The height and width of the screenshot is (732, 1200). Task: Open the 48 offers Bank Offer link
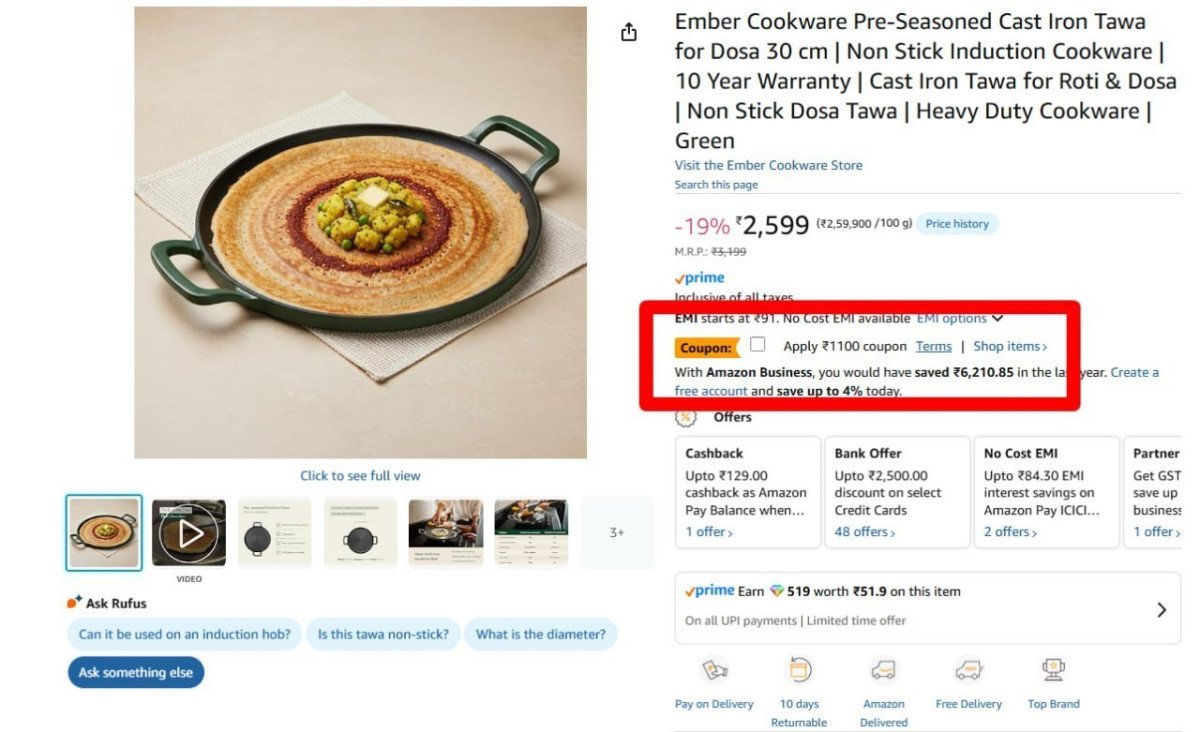[865, 532]
